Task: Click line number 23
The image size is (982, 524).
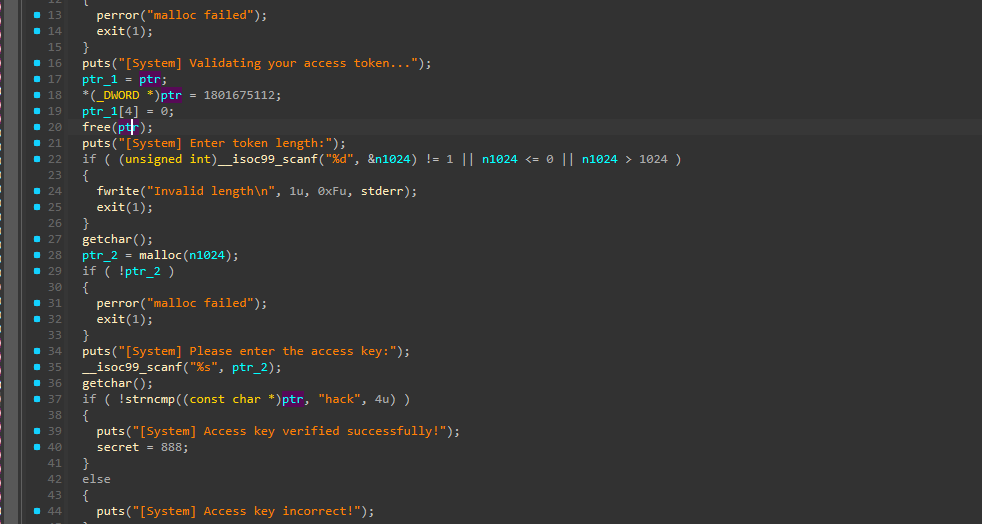Action: 54,175
